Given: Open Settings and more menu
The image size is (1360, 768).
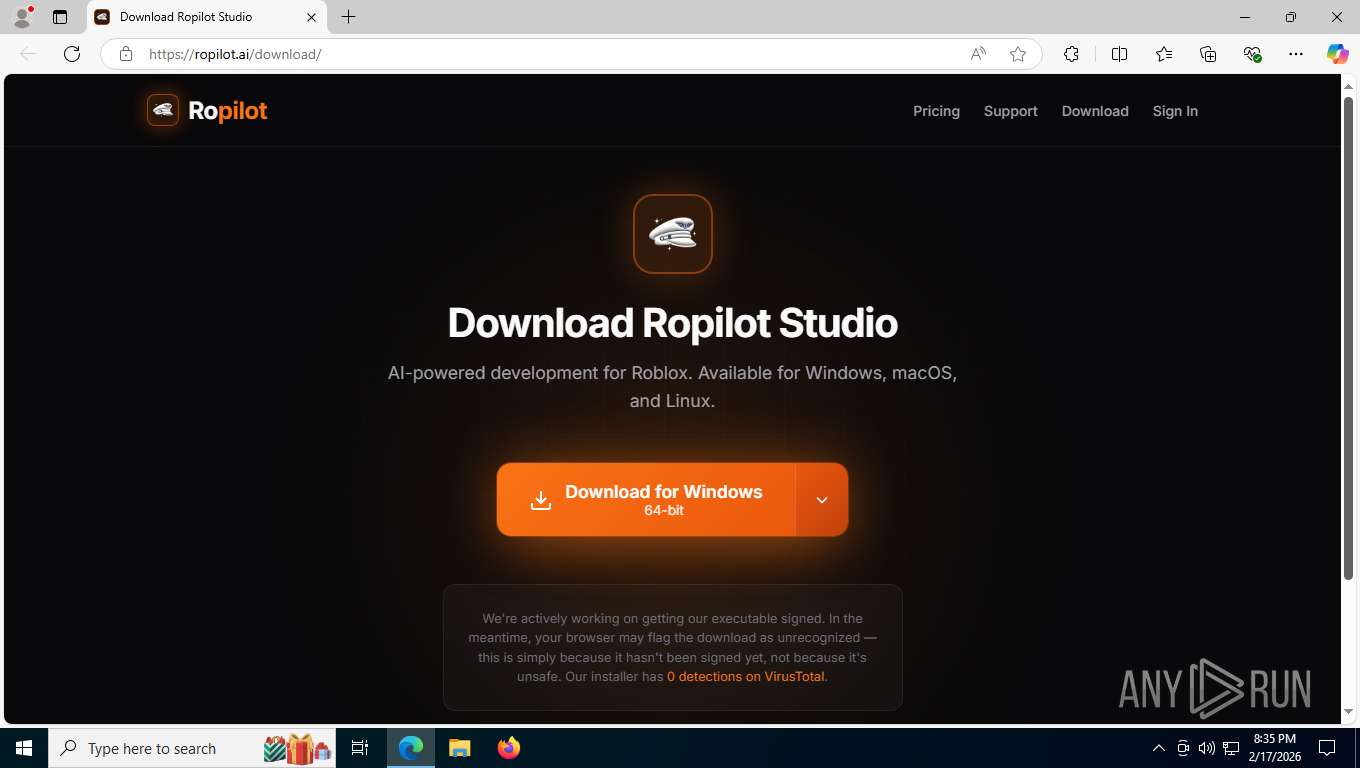Looking at the screenshot, I should tap(1296, 54).
